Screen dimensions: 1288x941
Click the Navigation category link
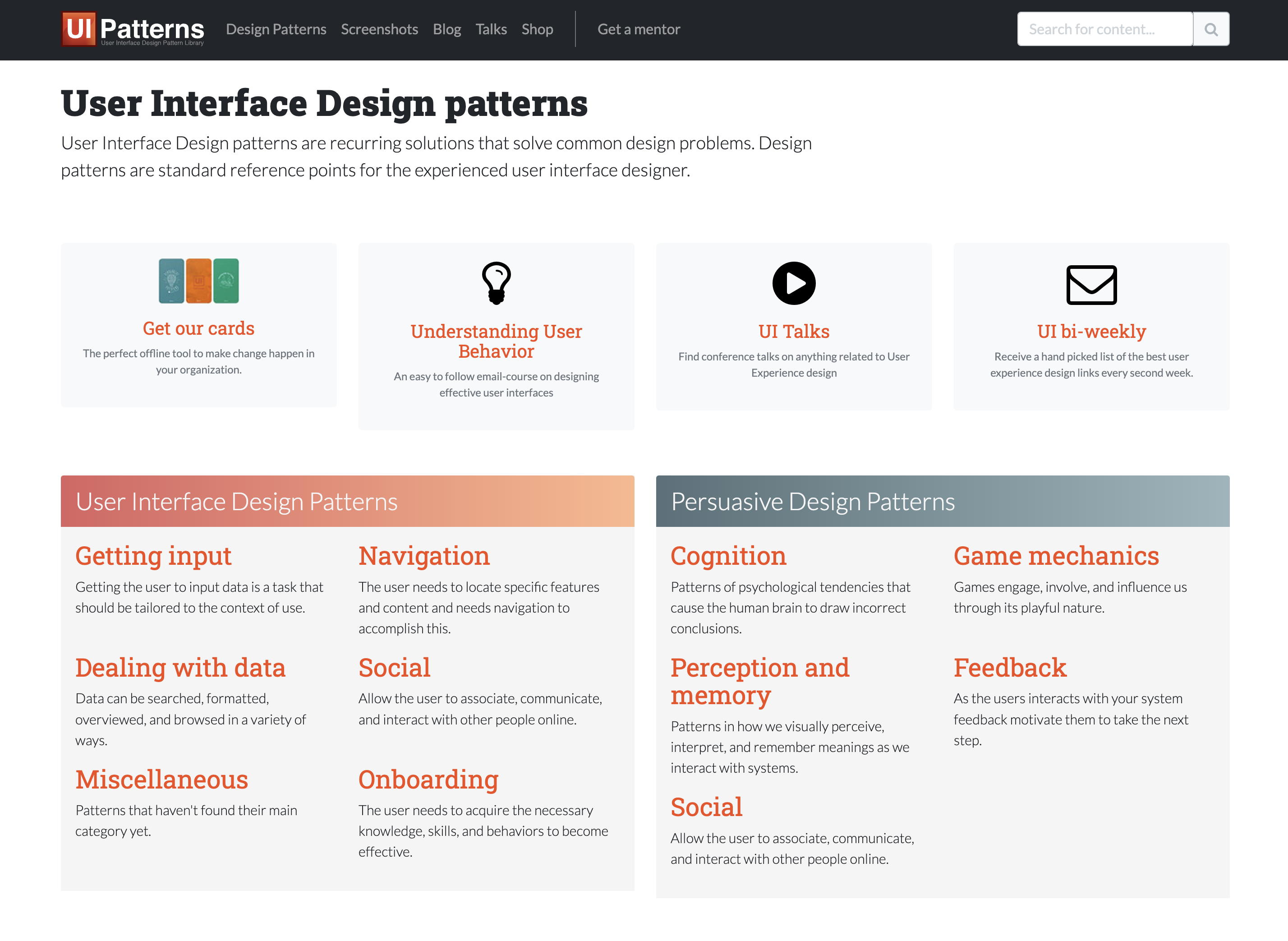pyautogui.click(x=425, y=555)
